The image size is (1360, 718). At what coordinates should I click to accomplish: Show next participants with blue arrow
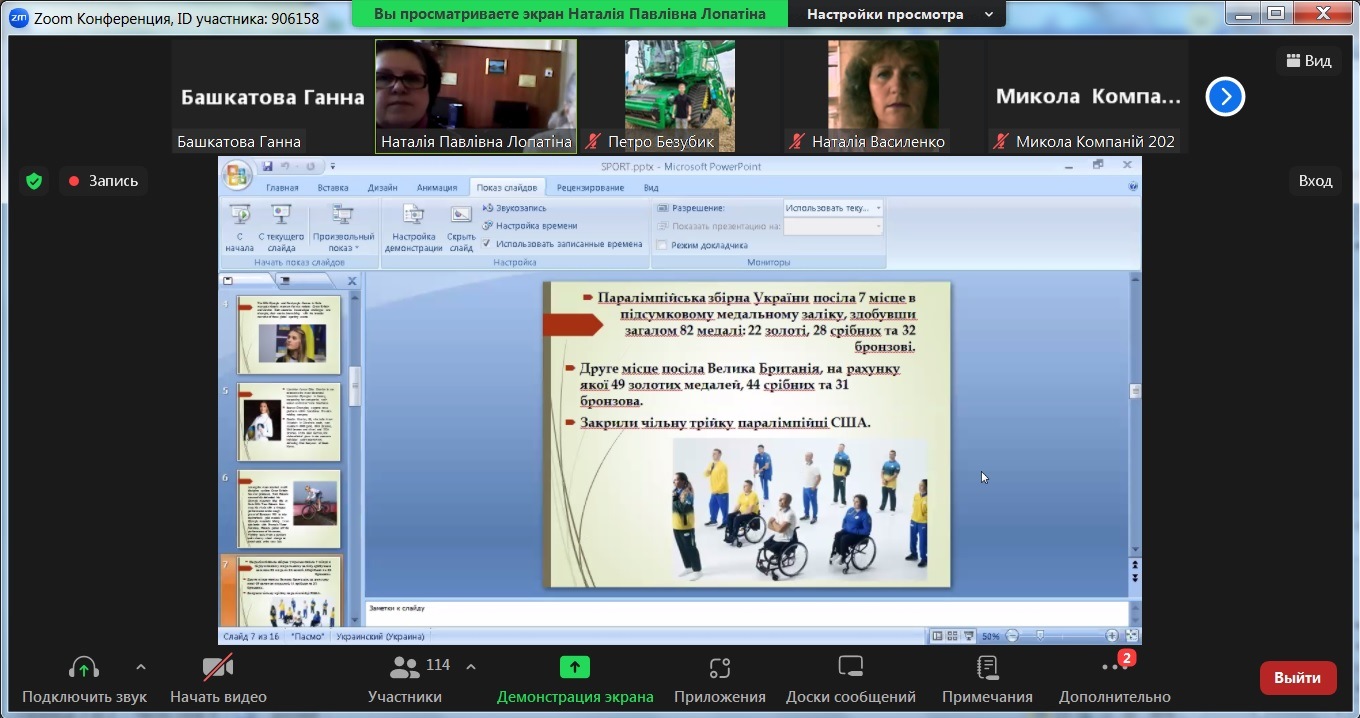point(1225,97)
